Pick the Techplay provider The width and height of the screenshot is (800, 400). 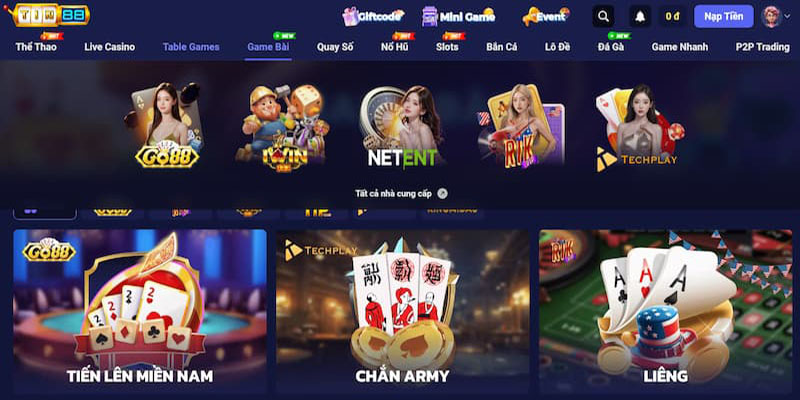(x=640, y=128)
